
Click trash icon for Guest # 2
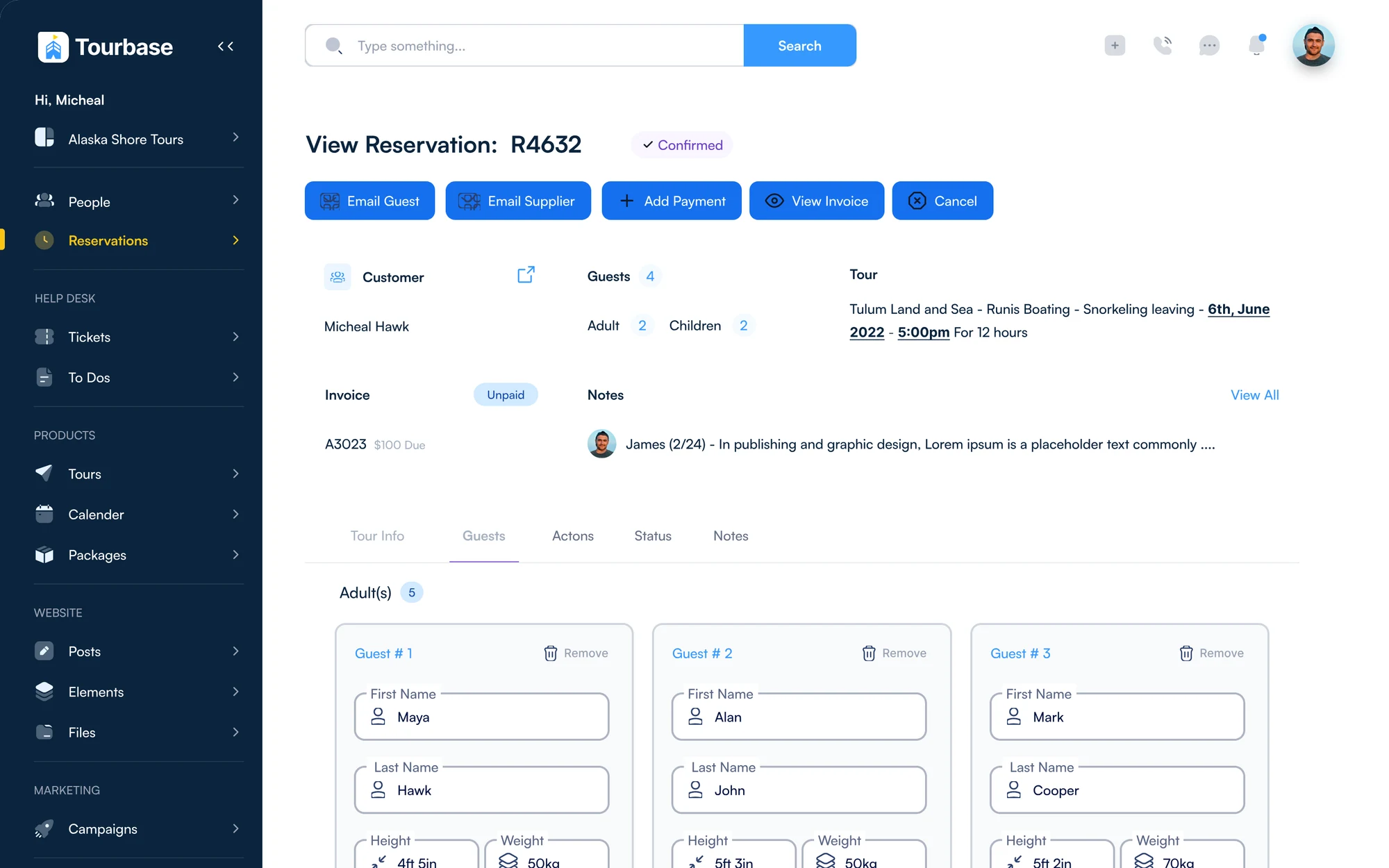(869, 653)
